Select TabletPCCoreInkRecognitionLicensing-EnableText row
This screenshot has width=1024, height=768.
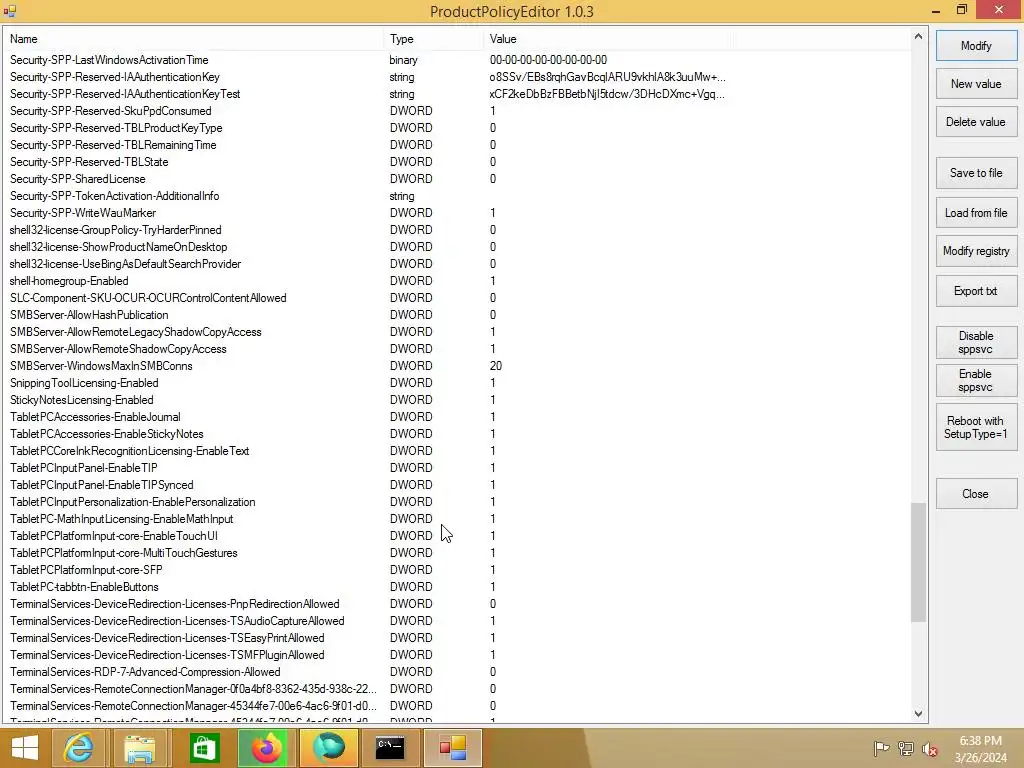click(x=457, y=451)
